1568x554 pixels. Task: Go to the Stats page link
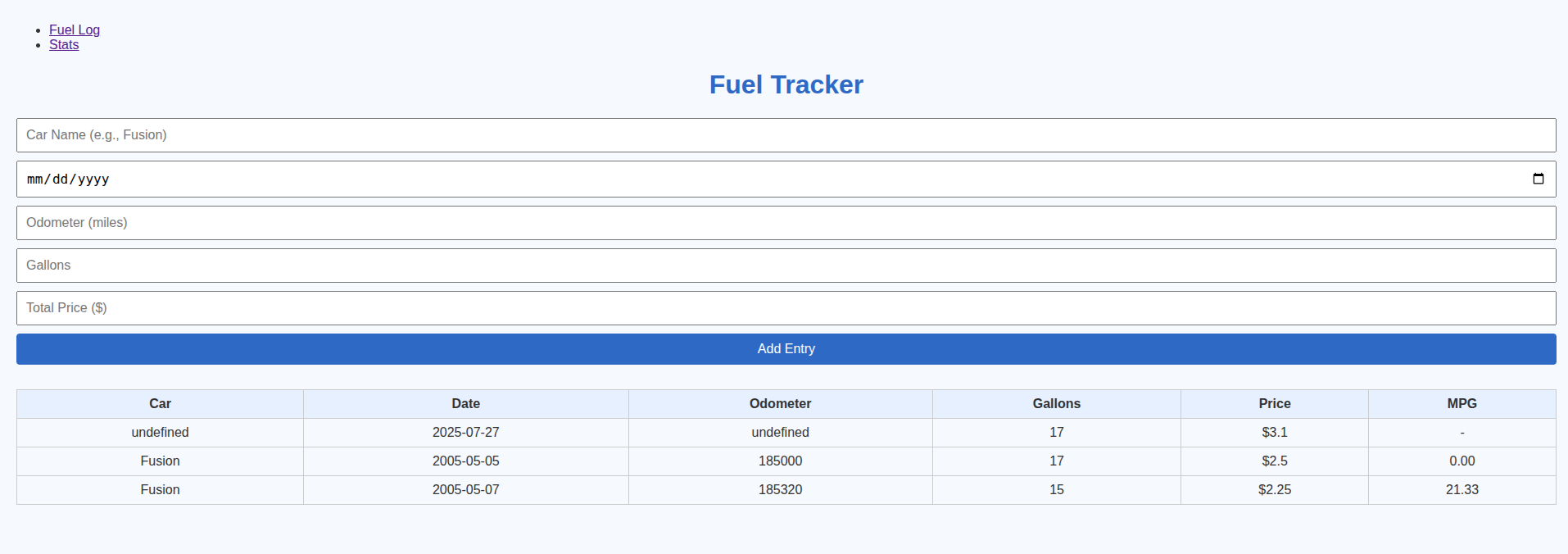[64, 45]
